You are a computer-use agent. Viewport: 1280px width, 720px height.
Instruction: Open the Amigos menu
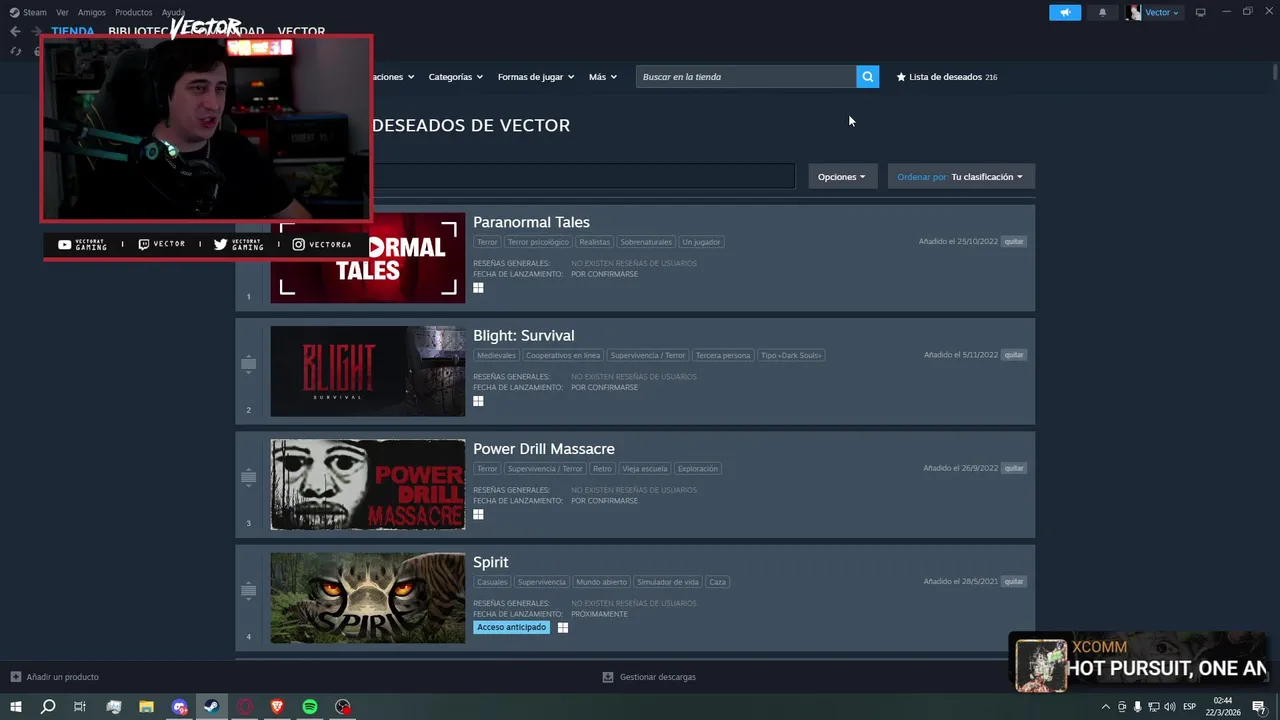pos(92,12)
